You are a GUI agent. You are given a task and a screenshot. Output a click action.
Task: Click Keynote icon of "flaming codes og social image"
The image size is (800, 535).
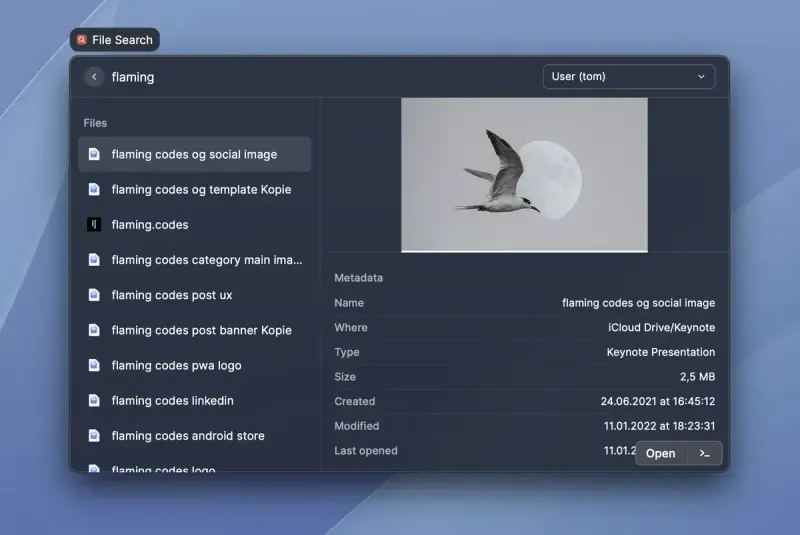(94, 154)
